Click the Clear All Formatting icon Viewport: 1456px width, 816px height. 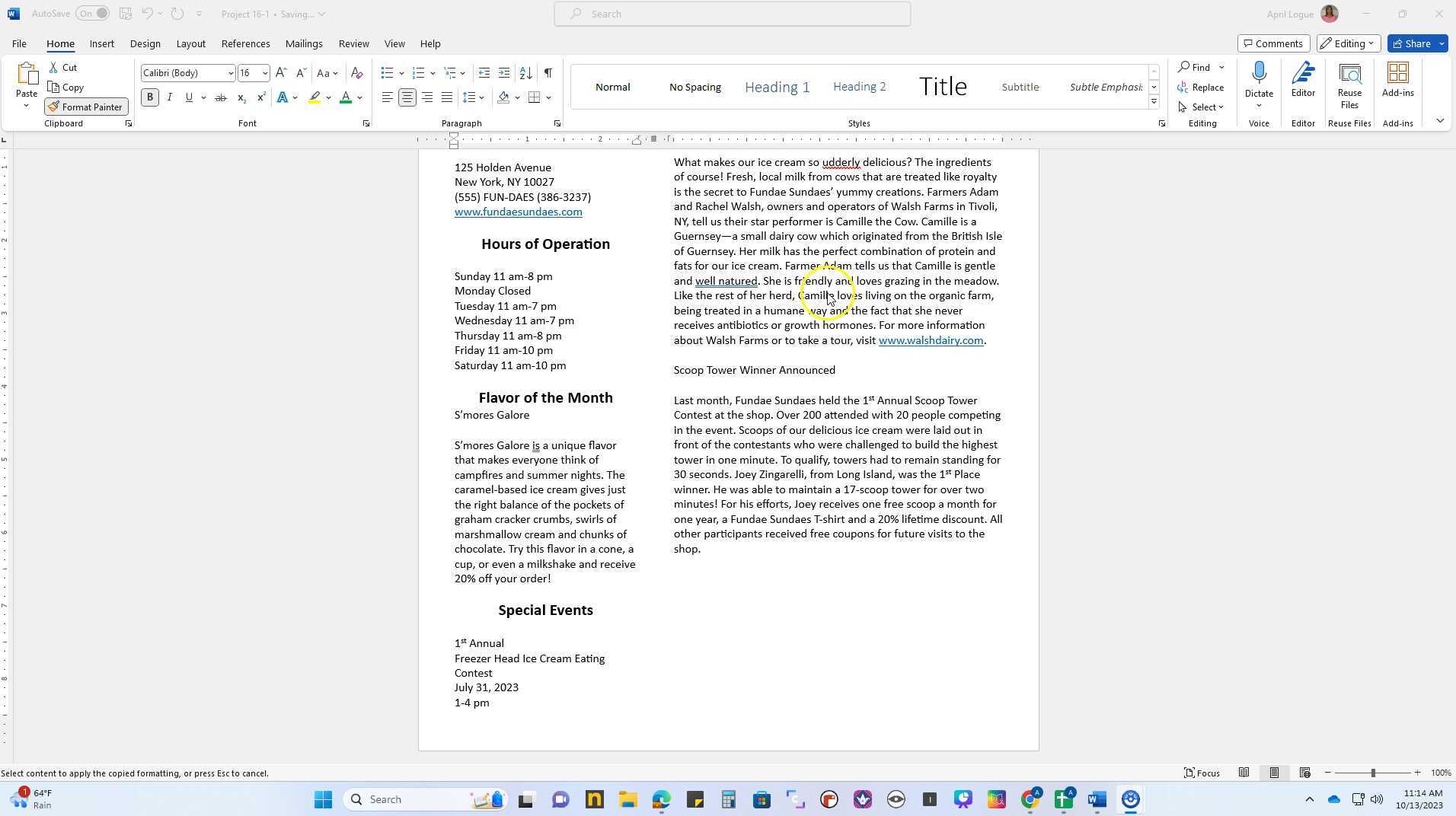coord(356,73)
